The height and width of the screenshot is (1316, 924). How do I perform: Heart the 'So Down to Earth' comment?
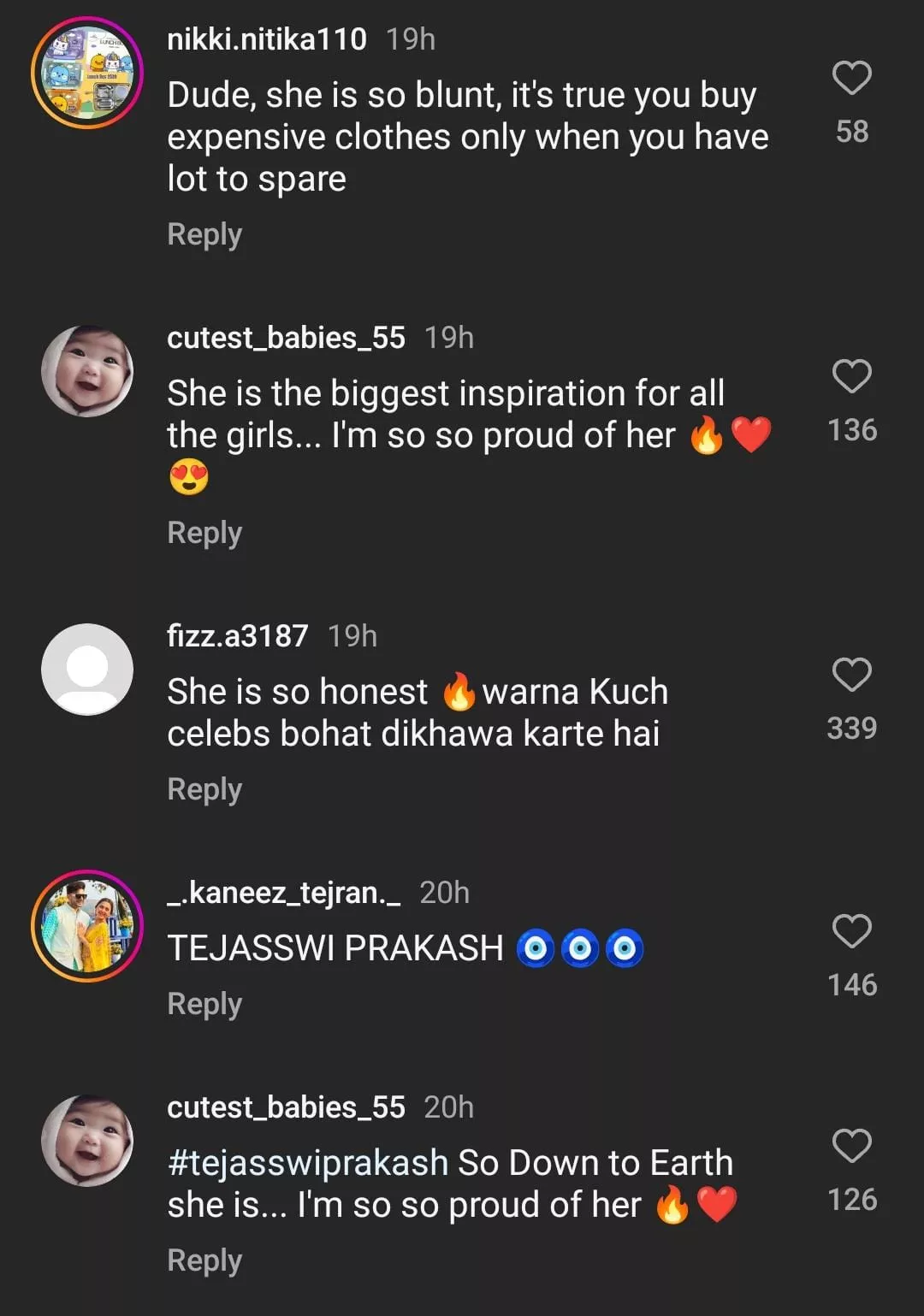tap(851, 1147)
